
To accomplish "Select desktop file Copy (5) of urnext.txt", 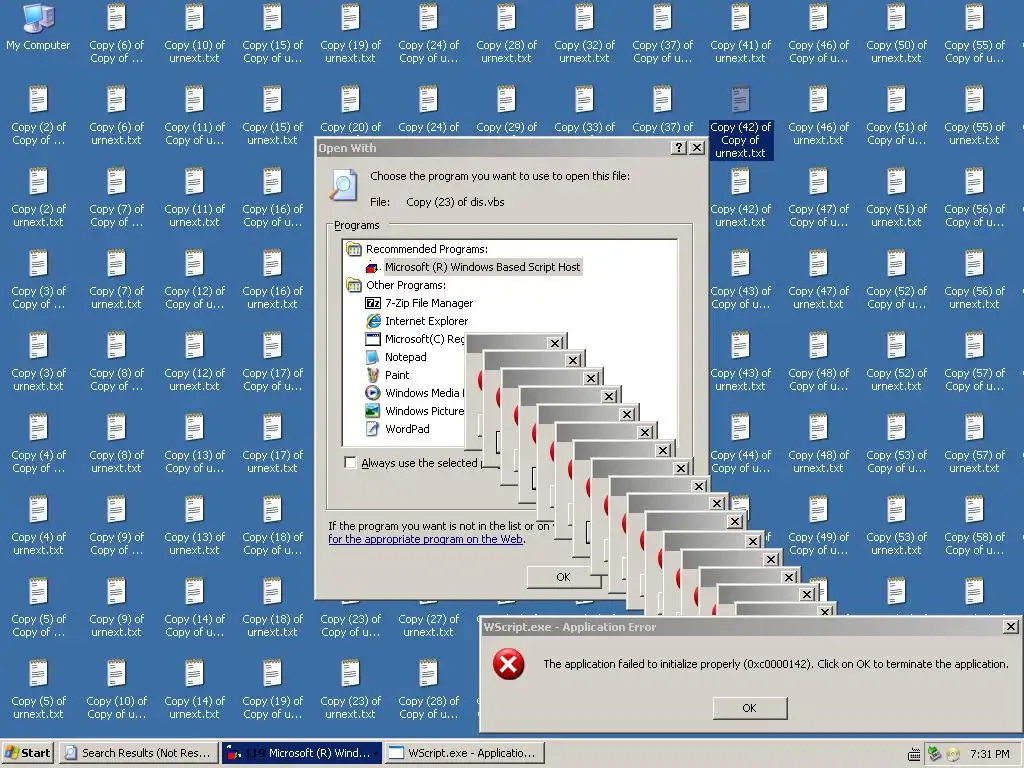I will point(38,690).
